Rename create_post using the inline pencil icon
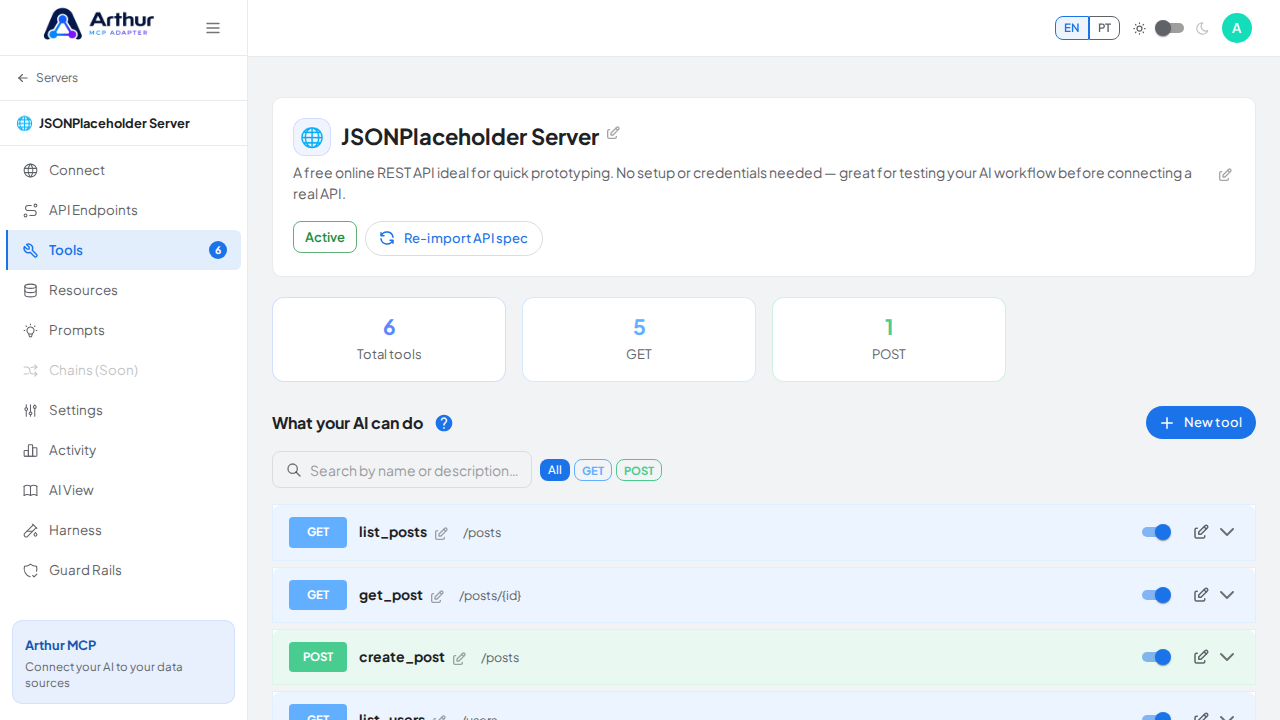Image resolution: width=1280 pixels, height=720 pixels. [459, 659]
